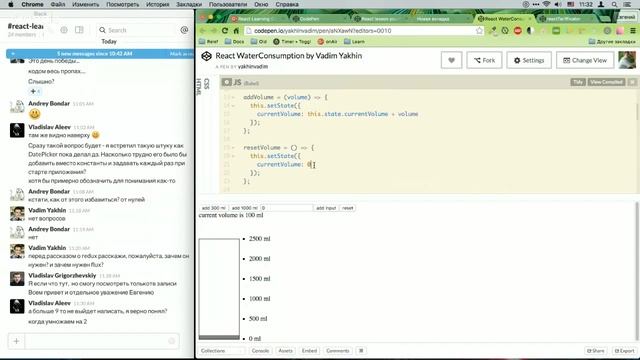Click the Export button
This screenshot has height=360, width=640.
point(624,351)
